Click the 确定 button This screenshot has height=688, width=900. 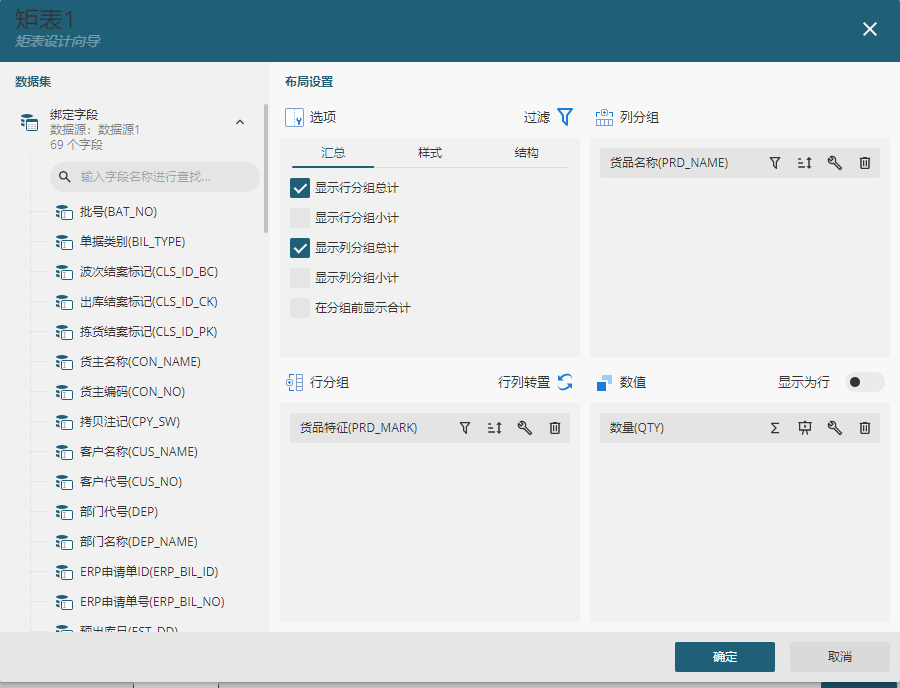tap(724, 656)
